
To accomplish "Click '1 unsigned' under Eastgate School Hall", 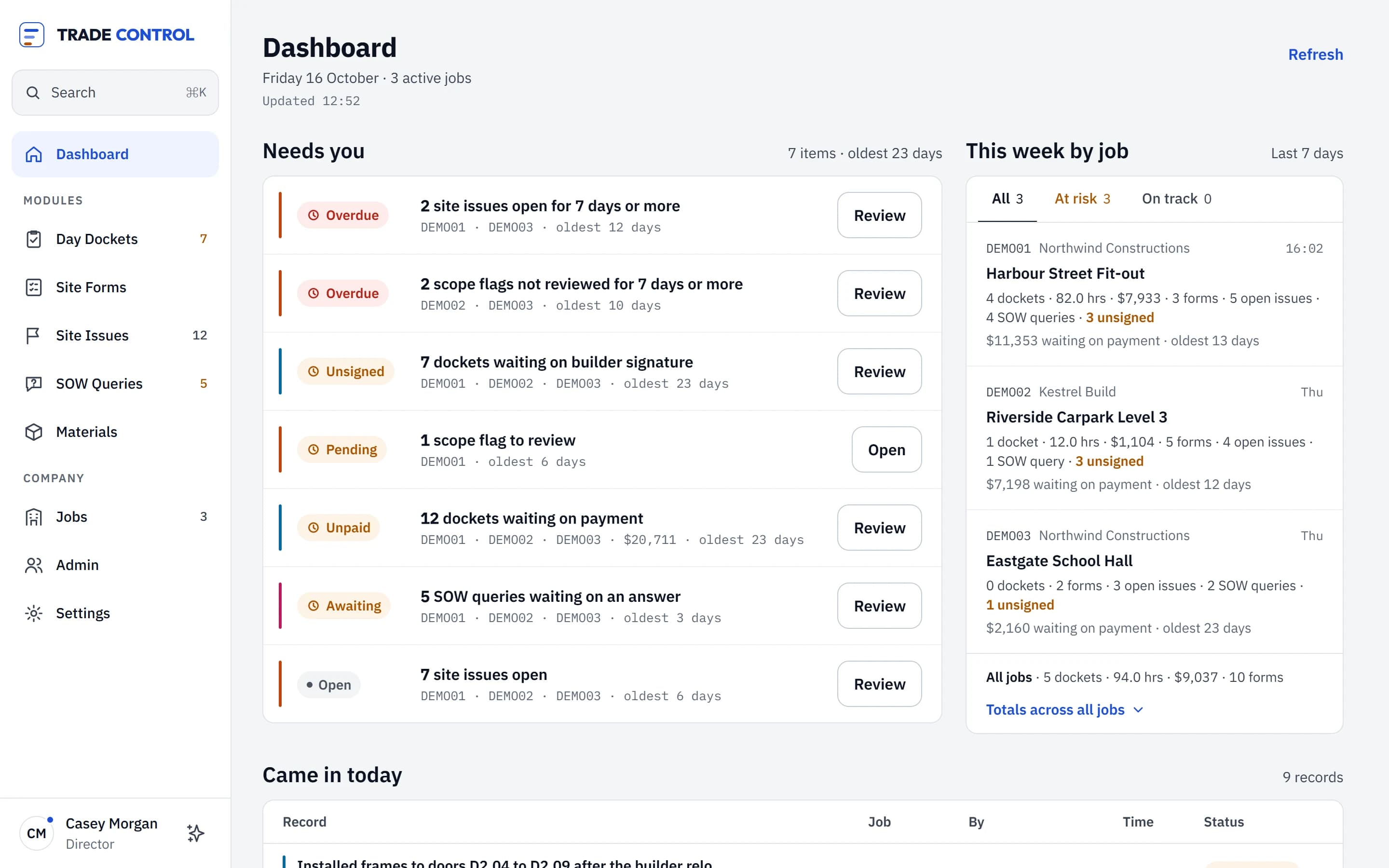I will coord(1020,605).
